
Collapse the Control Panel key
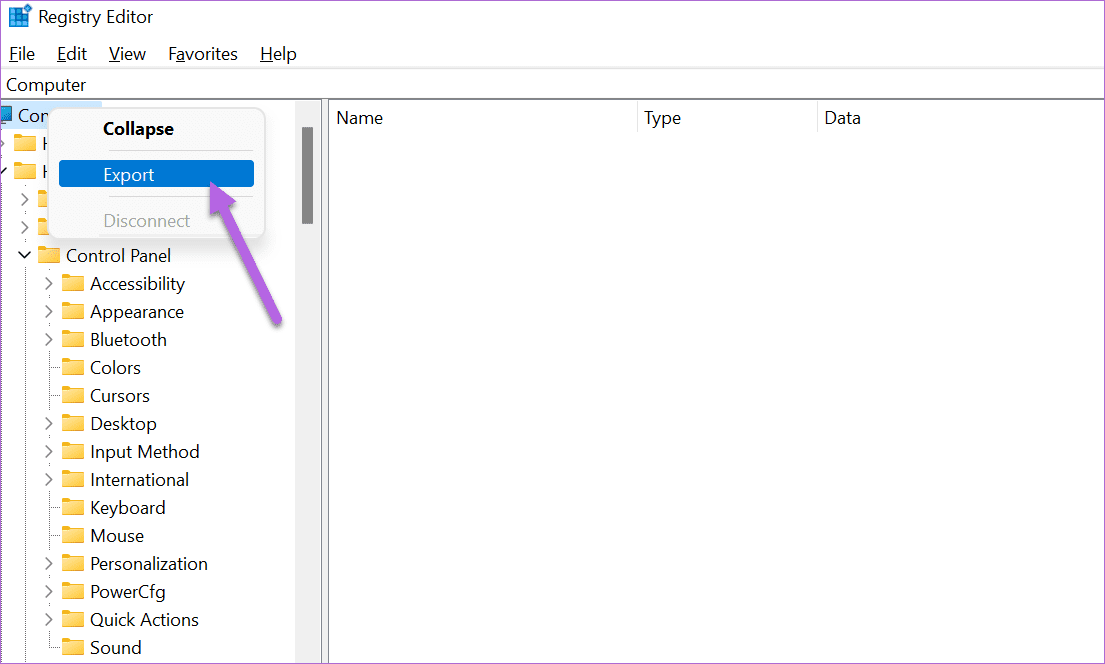25,255
